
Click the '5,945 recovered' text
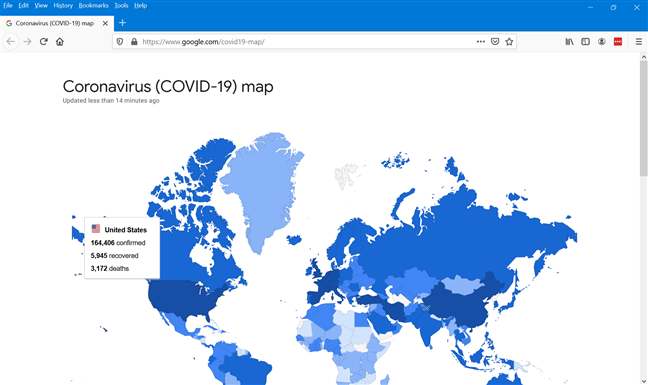click(114, 256)
